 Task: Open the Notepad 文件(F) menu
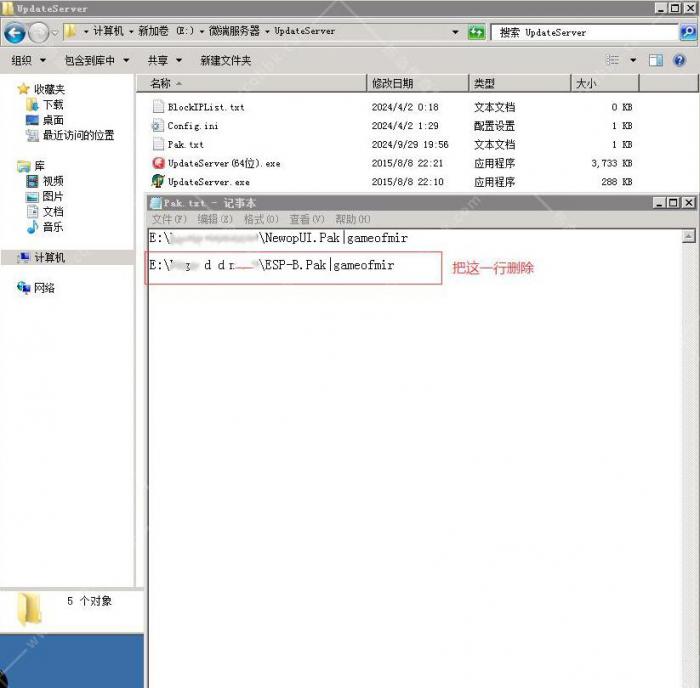point(168,219)
